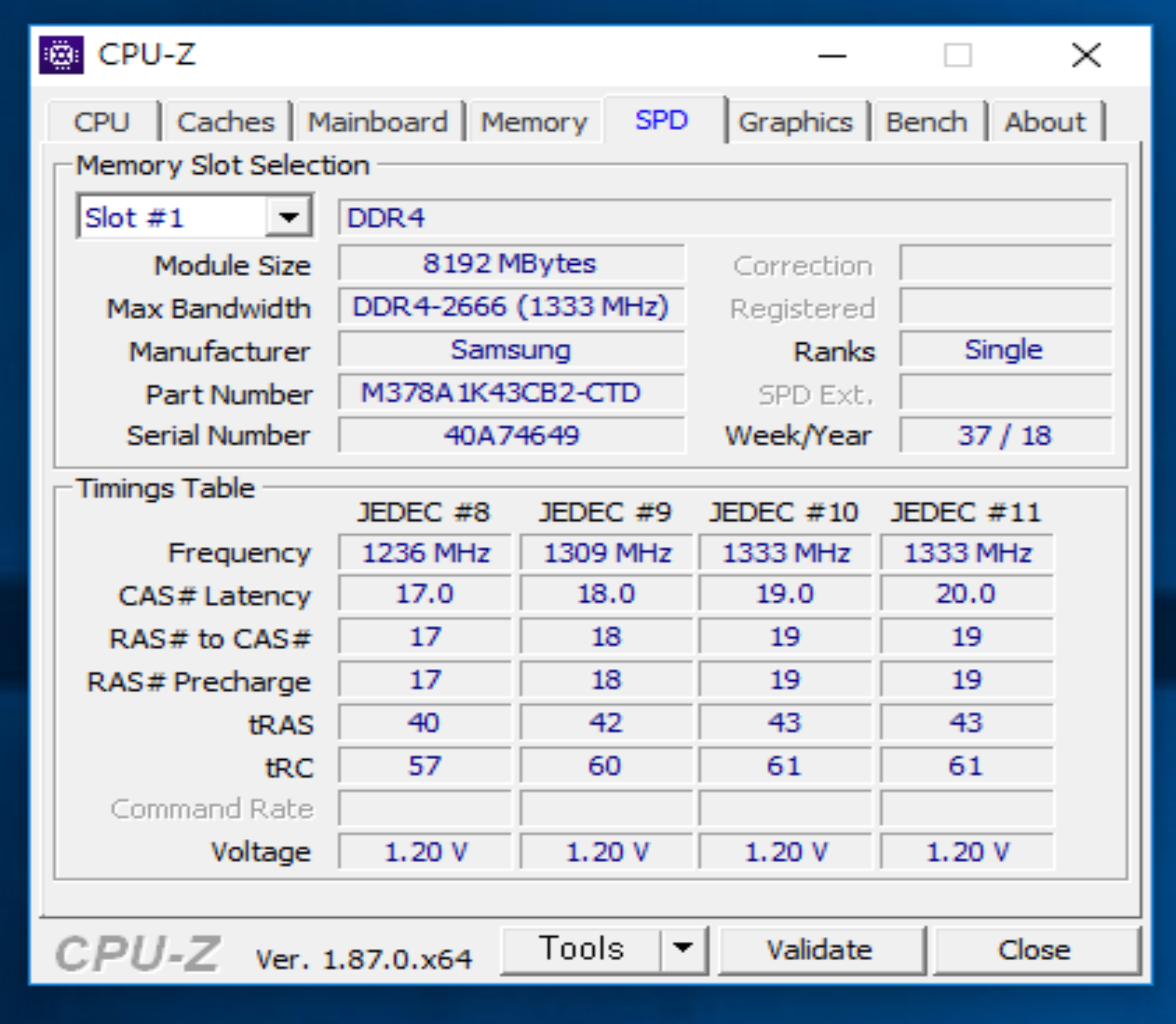The image size is (1176, 1024).
Task: Click the JEDEC #11 voltage 1.20 V
Action: pos(967,852)
